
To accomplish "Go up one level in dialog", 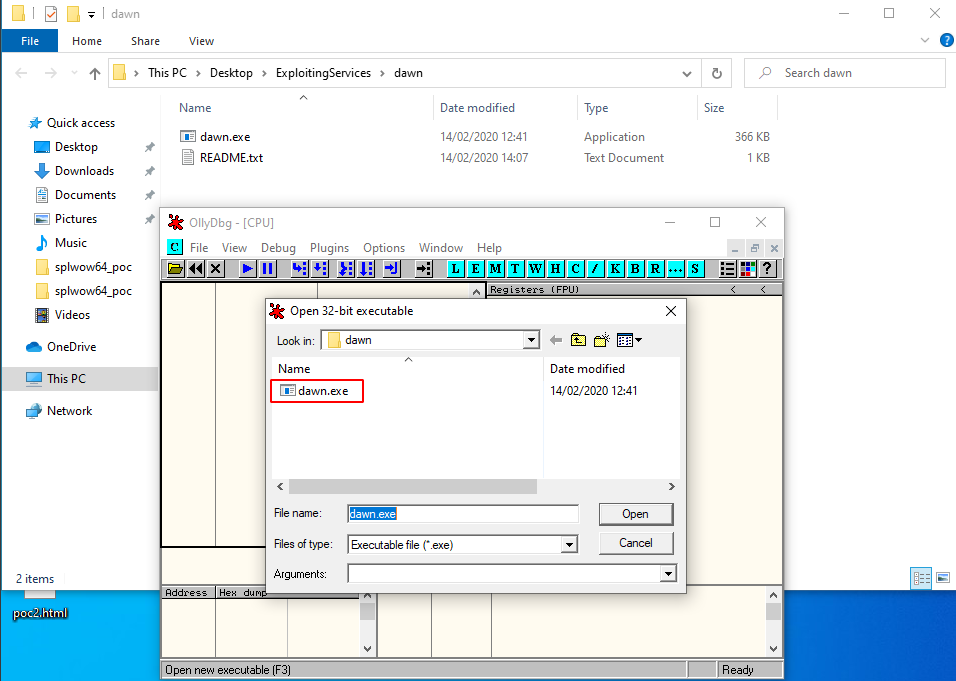I will [x=578, y=340].
